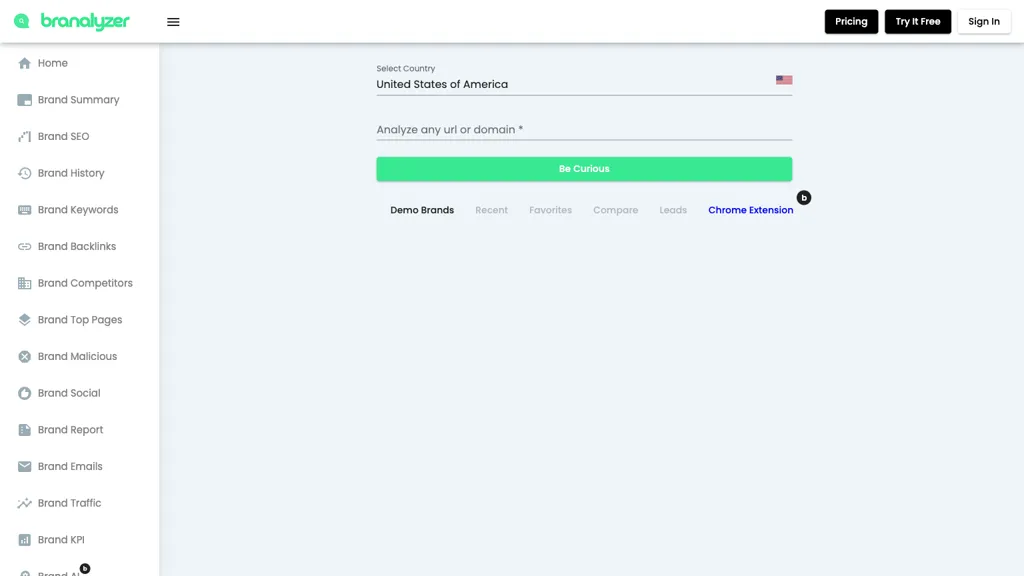Focus the Analyze any url or domain field
1024x576 pixels.
[584, 129]
